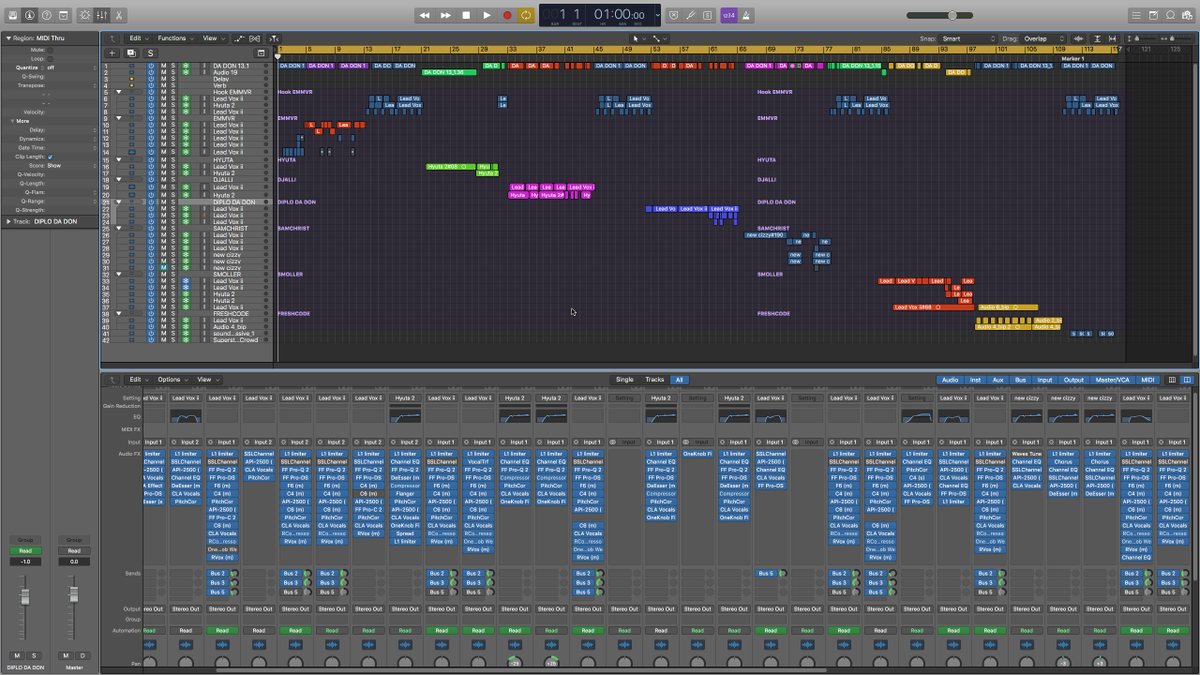Image resolution: width=1200 pixels, height=675 pixels.
Task: Mute the DA DON 13.1 track
Action: click(x=163, y=66)
